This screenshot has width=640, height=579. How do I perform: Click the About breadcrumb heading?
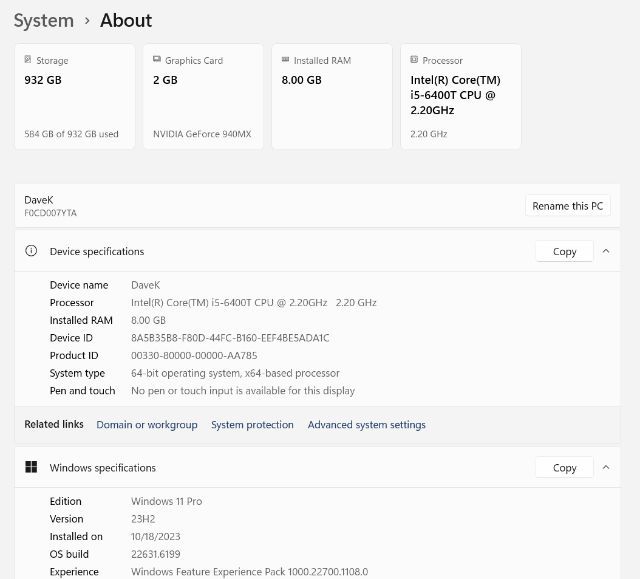(x=126, y=21)
